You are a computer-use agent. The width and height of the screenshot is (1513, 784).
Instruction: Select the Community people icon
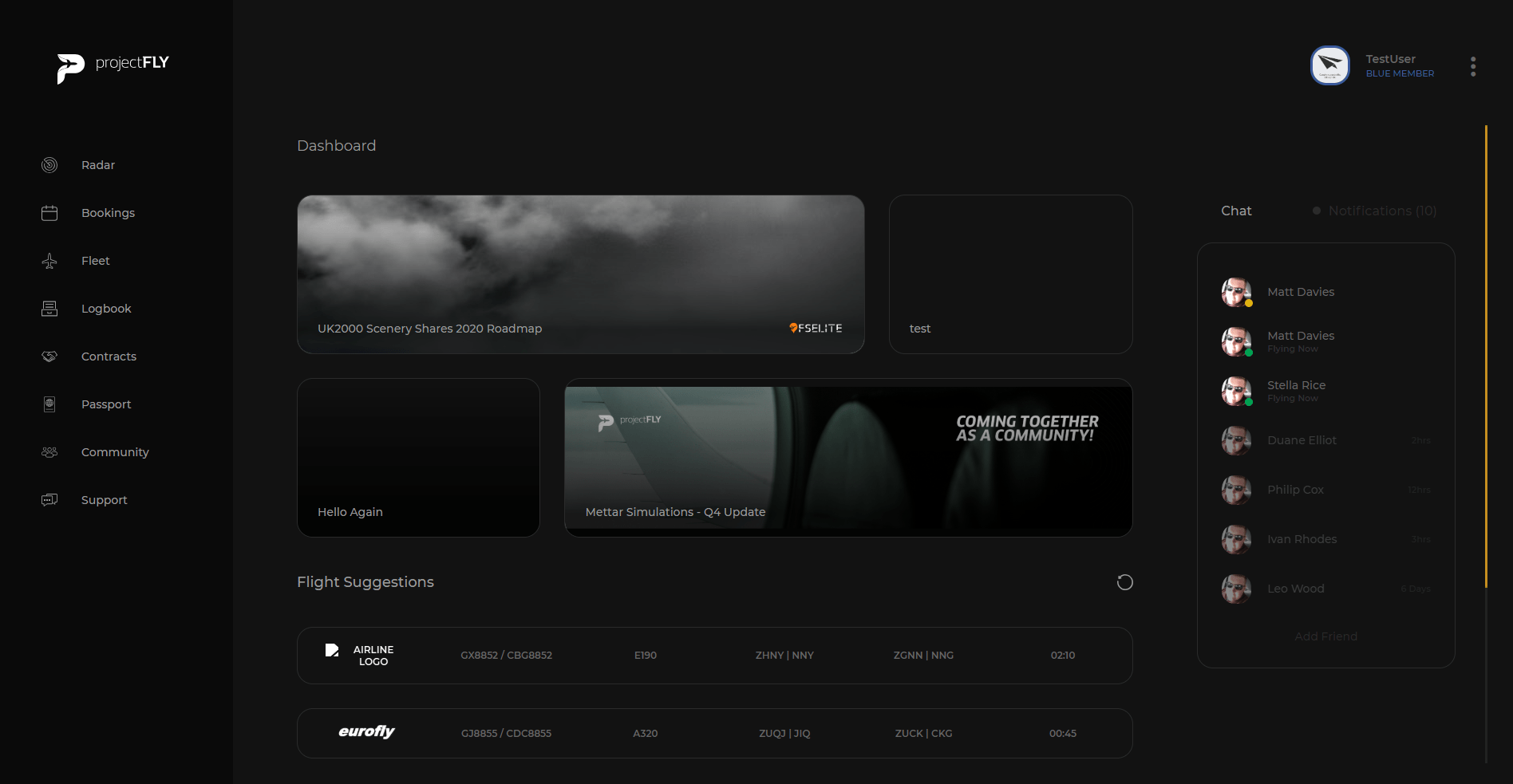[x=49, y=452]
